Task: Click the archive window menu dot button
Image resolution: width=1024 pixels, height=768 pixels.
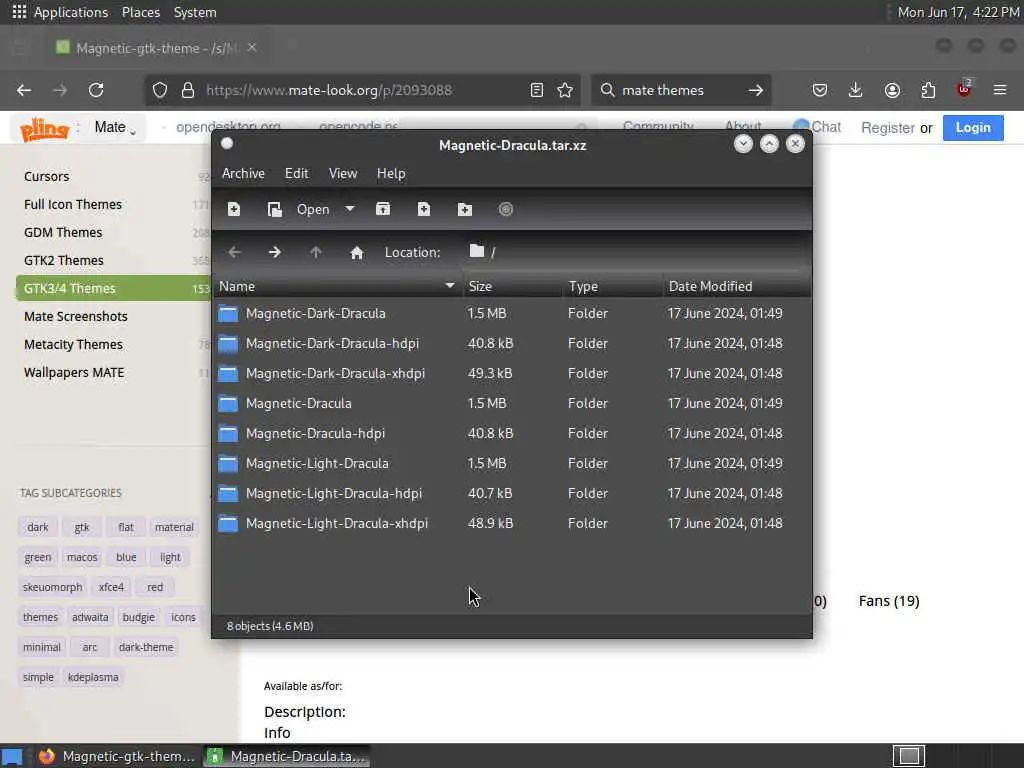Action: [x=227, y=144]
